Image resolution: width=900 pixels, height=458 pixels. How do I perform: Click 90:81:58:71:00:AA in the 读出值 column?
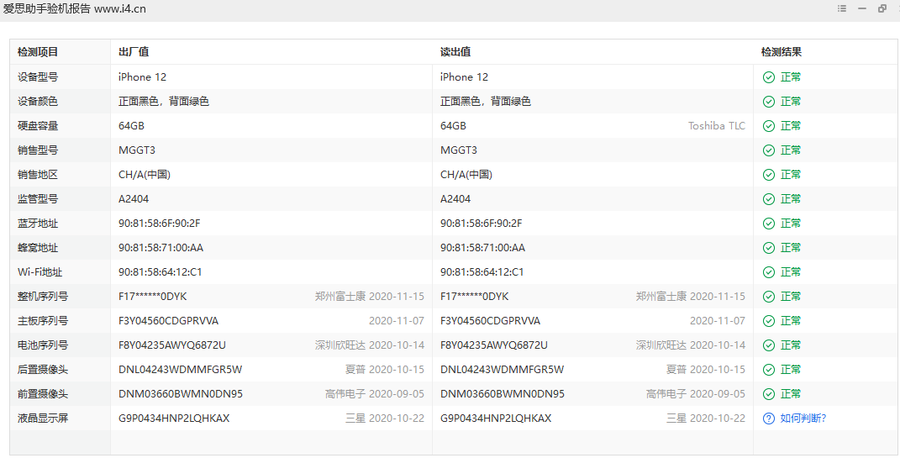[483, 248]
